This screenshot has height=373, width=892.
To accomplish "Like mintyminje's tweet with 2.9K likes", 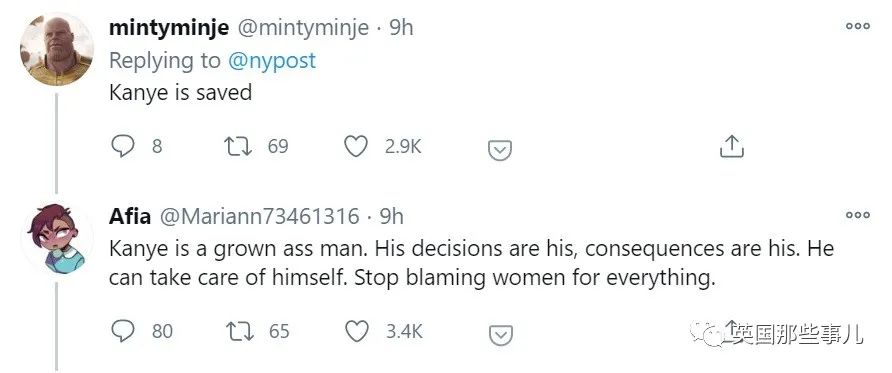I will pos(356,147).
